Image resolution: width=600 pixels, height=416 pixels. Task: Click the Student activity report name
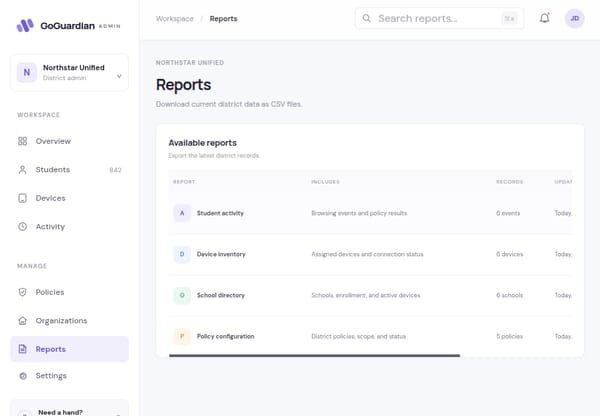(x=220, y=213)
